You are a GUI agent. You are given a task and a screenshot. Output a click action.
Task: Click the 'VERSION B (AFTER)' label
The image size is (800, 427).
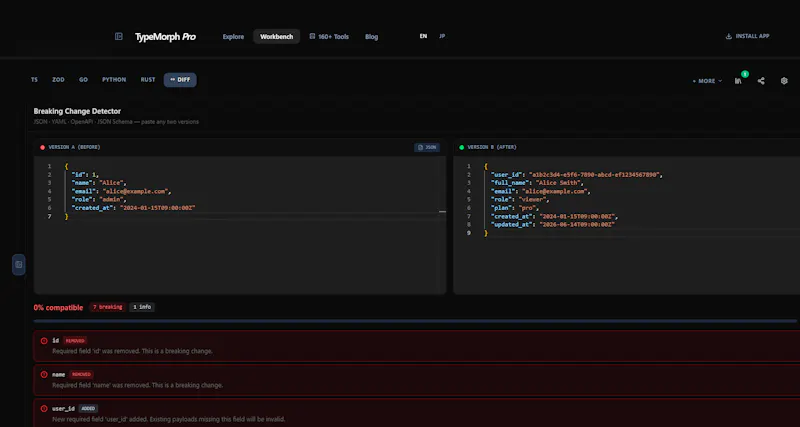492,147
